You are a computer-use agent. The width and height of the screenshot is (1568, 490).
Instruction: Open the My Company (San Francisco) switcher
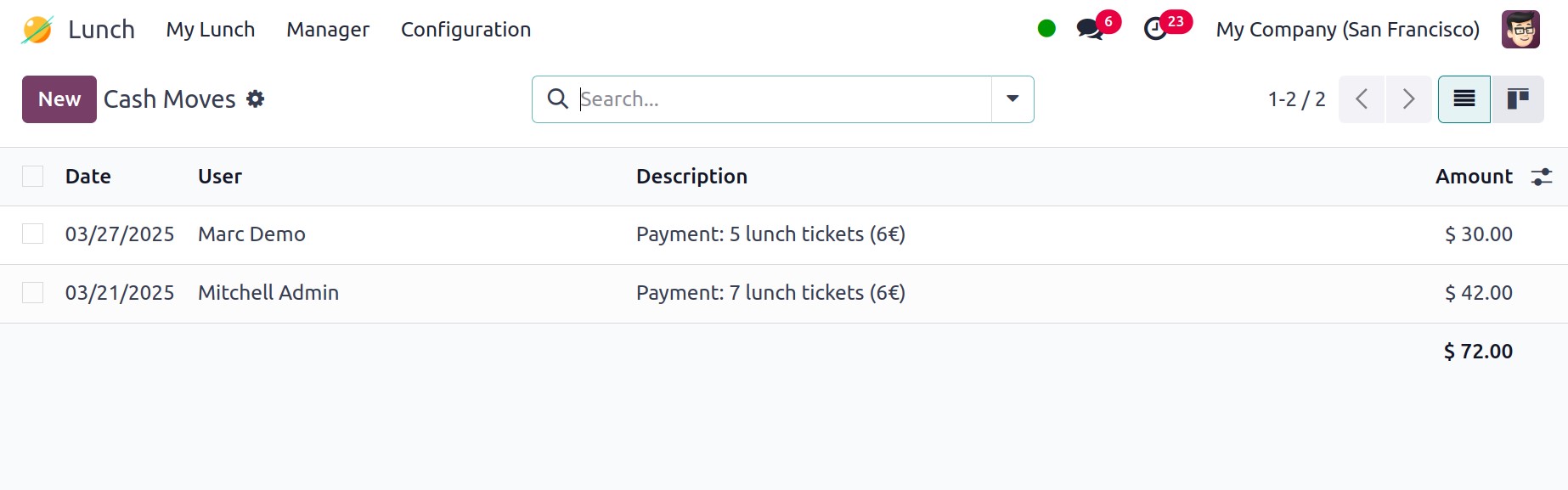click(x=1347, y=30)
